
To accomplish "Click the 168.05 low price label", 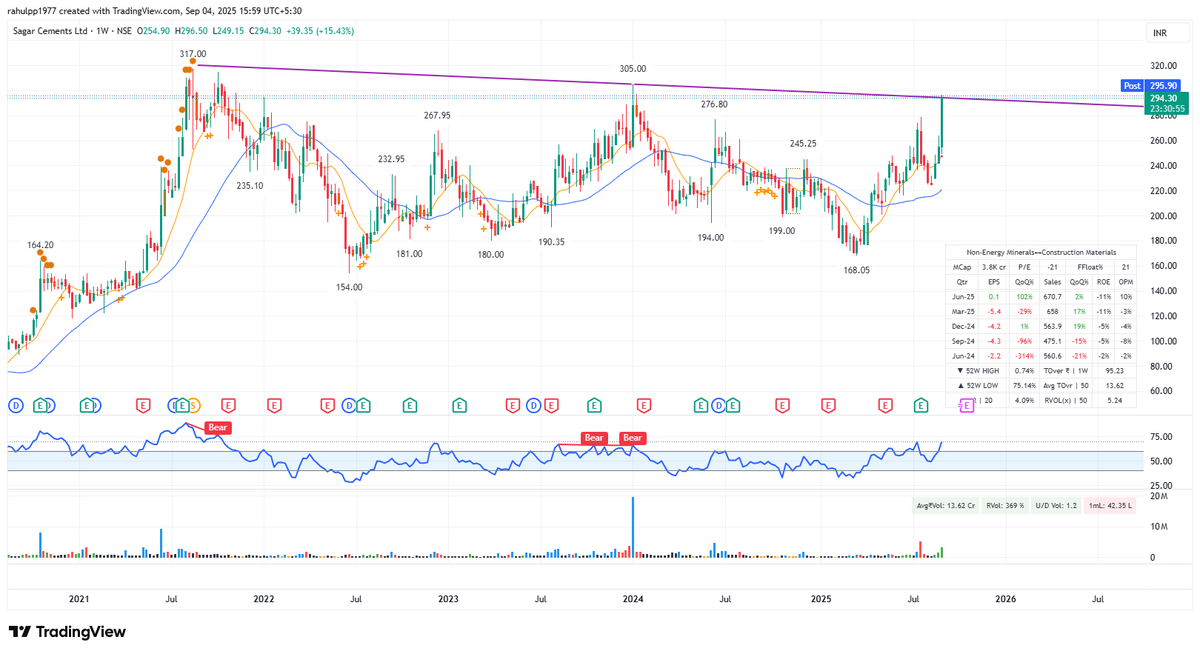I will pos(855,269).
